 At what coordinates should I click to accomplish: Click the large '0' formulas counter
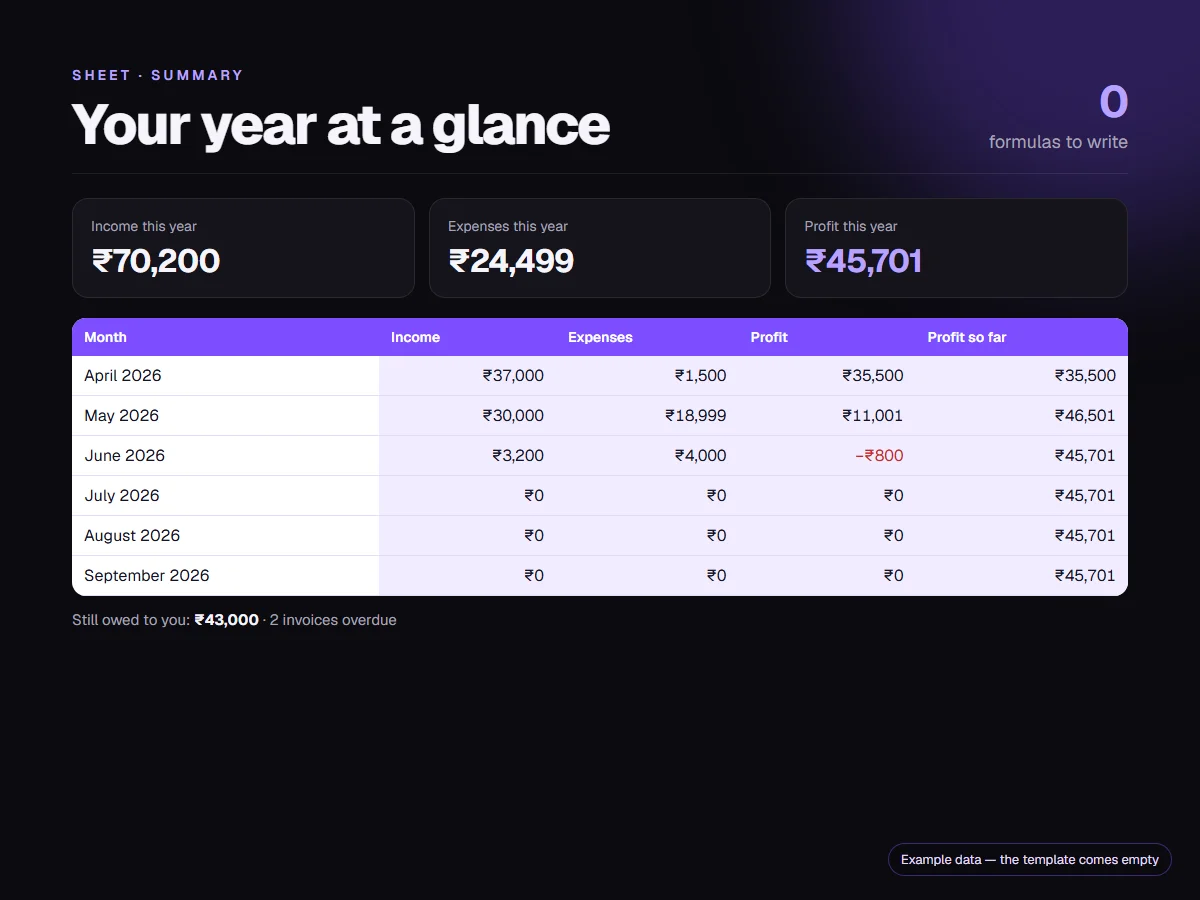click(1114, 102)
